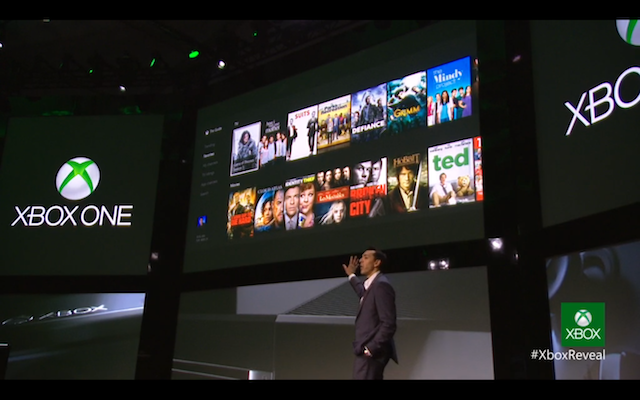Click the #XboxReveal hashtag text

[568, 354]
